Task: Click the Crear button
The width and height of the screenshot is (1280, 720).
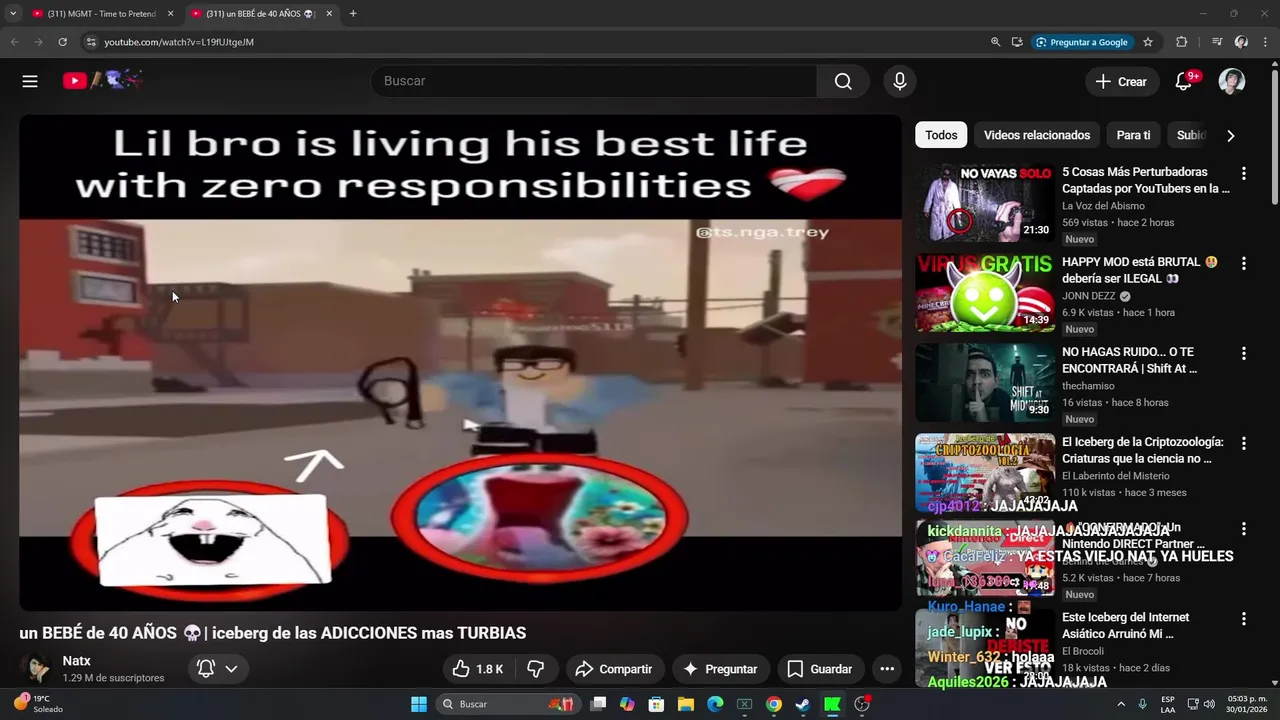Action: point(1122,81)
